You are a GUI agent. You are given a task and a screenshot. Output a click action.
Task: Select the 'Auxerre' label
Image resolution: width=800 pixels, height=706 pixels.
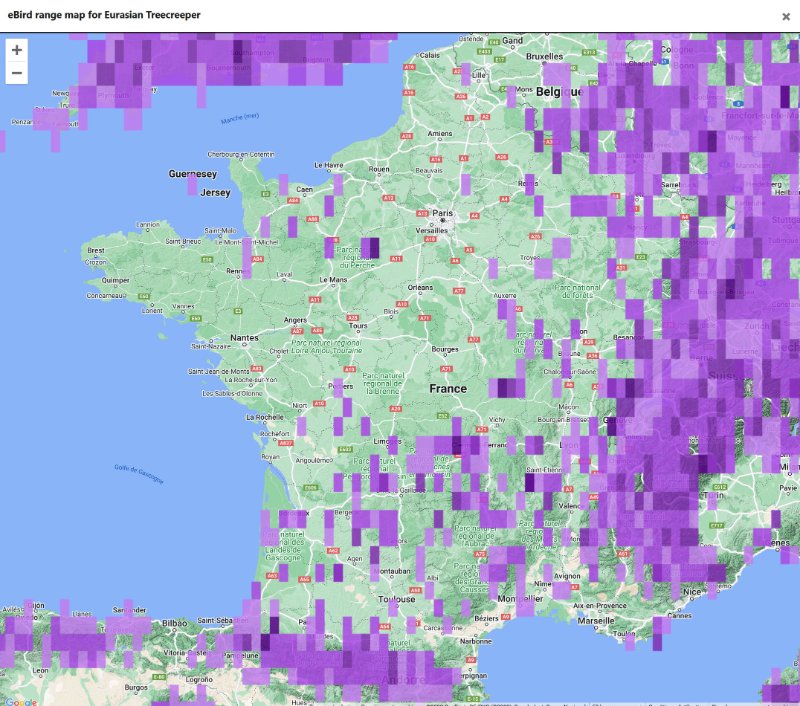click(x=505, y=295)
